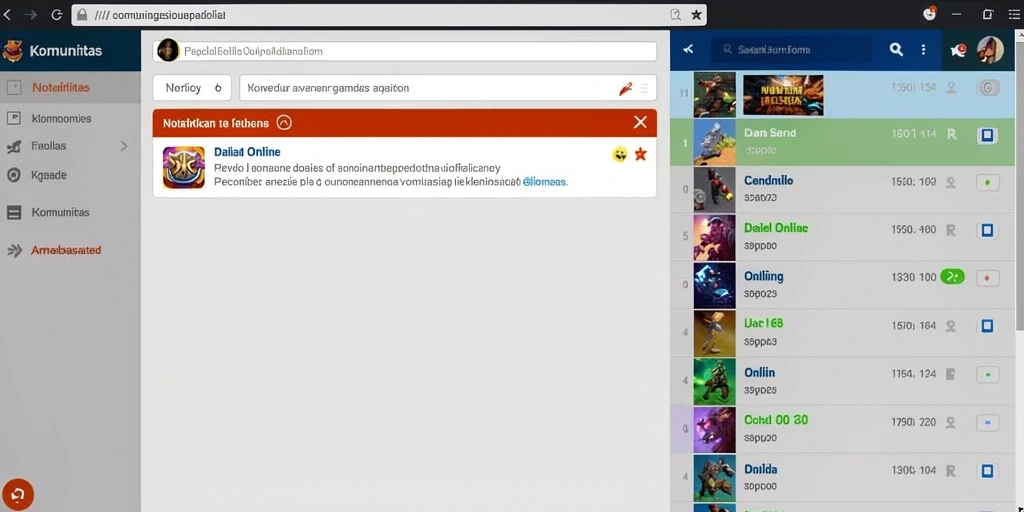This screenshot has height=512, width=1024.
Task: Toggle the blue checkbox on Daiel Onliac row
Action: (987, 230)
